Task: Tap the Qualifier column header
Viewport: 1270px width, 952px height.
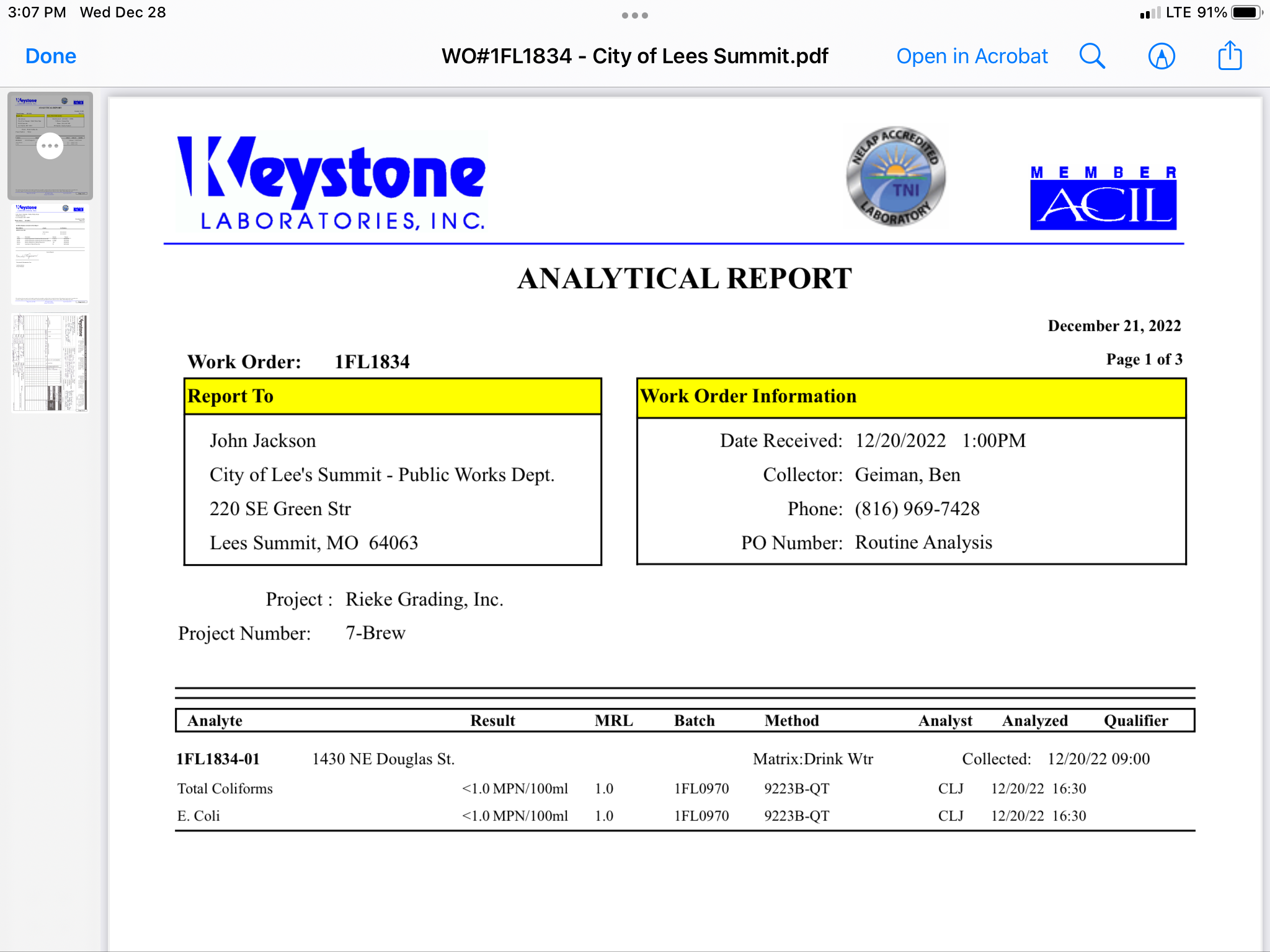Action: (1135, 721)
